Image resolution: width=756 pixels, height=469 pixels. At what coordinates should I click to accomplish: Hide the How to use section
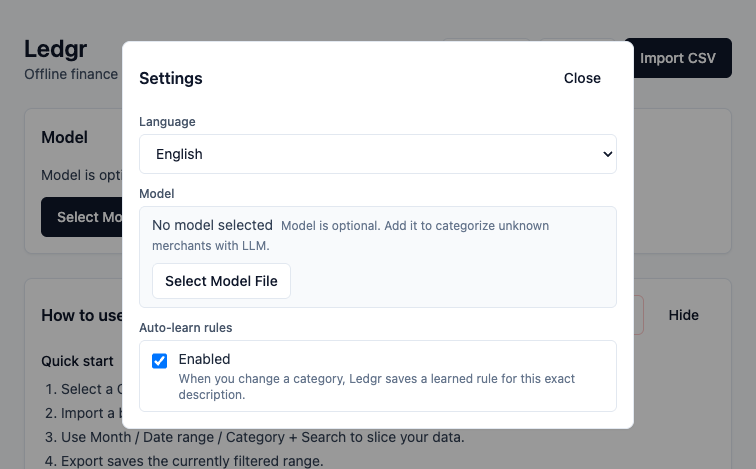683,315
